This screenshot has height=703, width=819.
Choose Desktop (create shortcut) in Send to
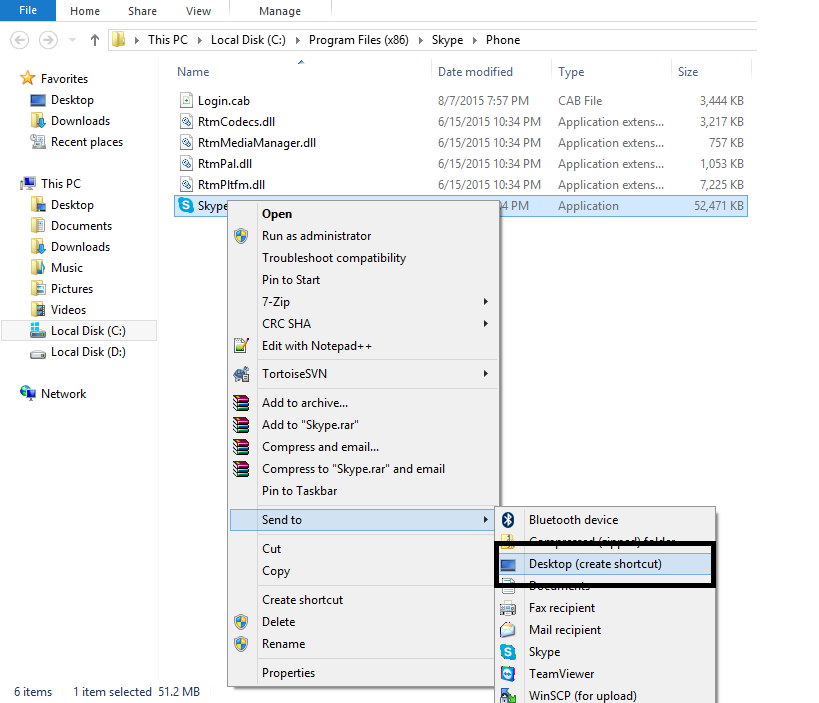click(x=604, y=564)
